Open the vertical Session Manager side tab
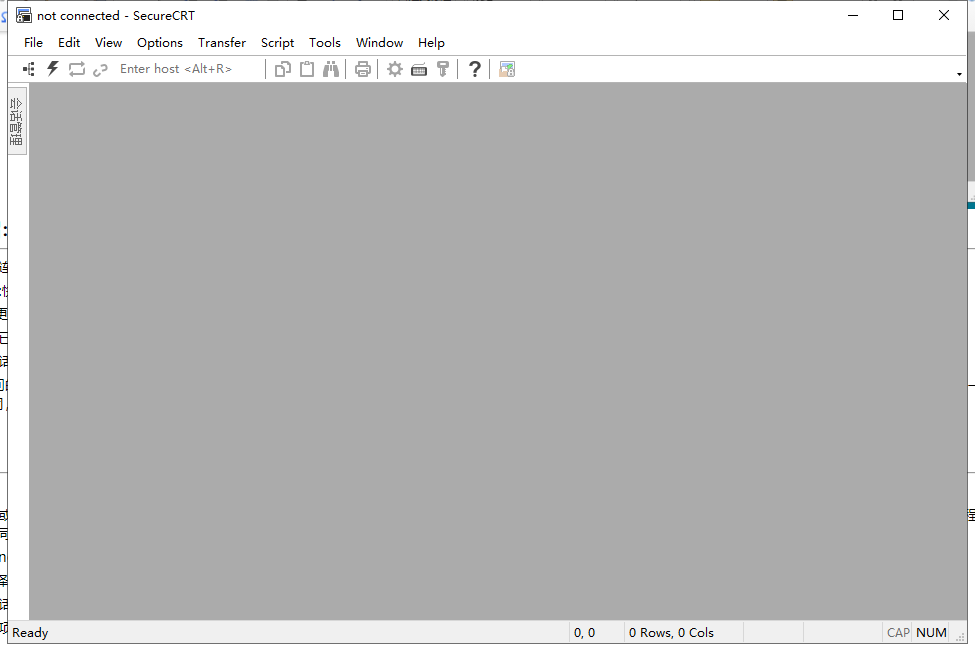The width and height of the screenshot is (975, 651). point(17,121)
